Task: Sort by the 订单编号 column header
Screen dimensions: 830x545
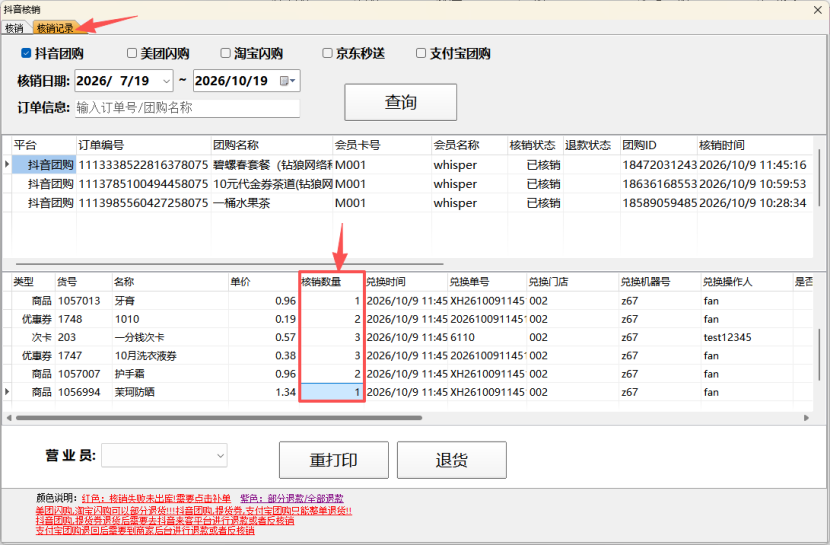Action: click(143, 145)
